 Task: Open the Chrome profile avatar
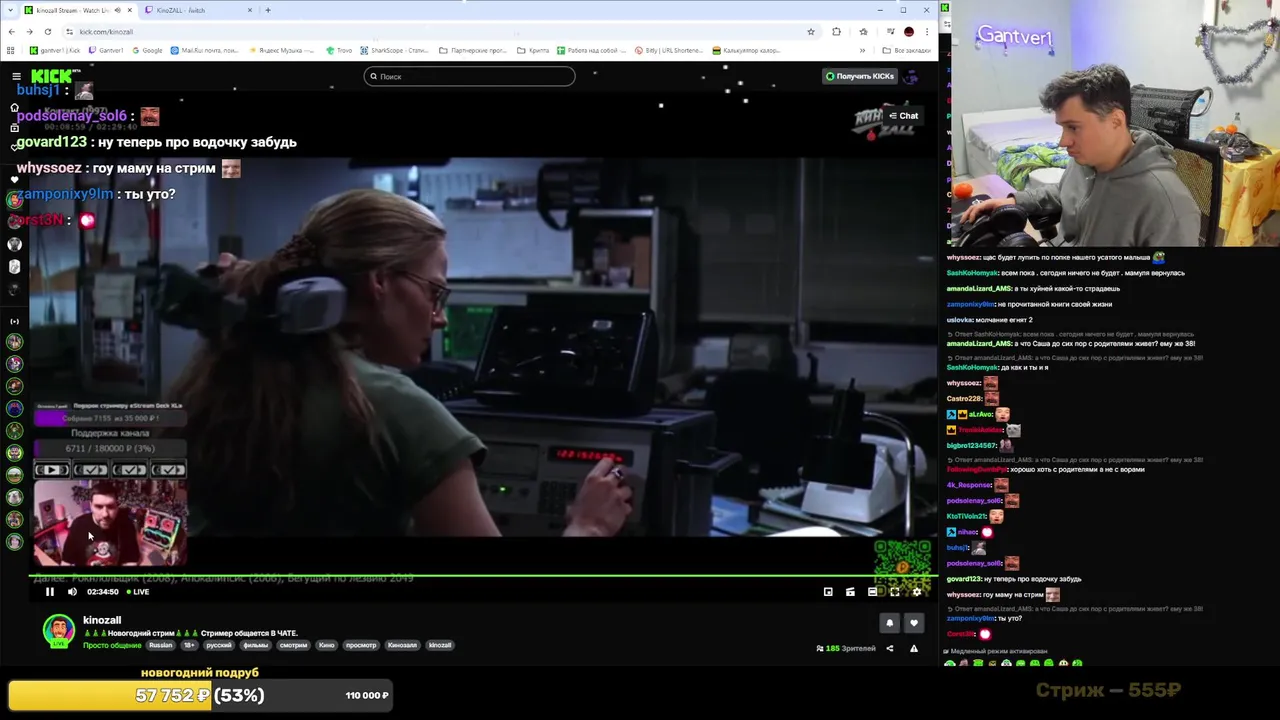pos(908,32)
